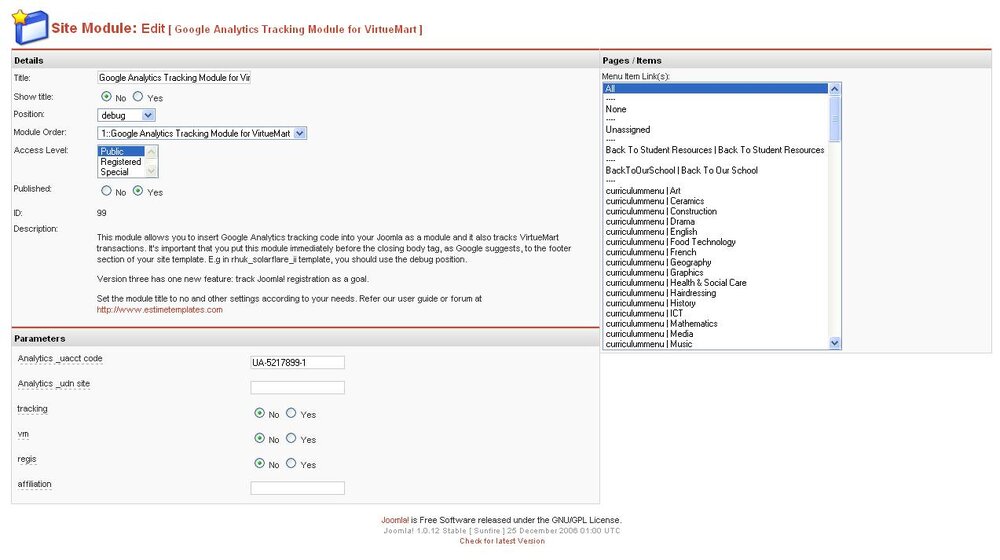Viewport: 1000px width, 560px height.
Task: Click the Analytics _uacct code field
Action: (x=297, y=362)
